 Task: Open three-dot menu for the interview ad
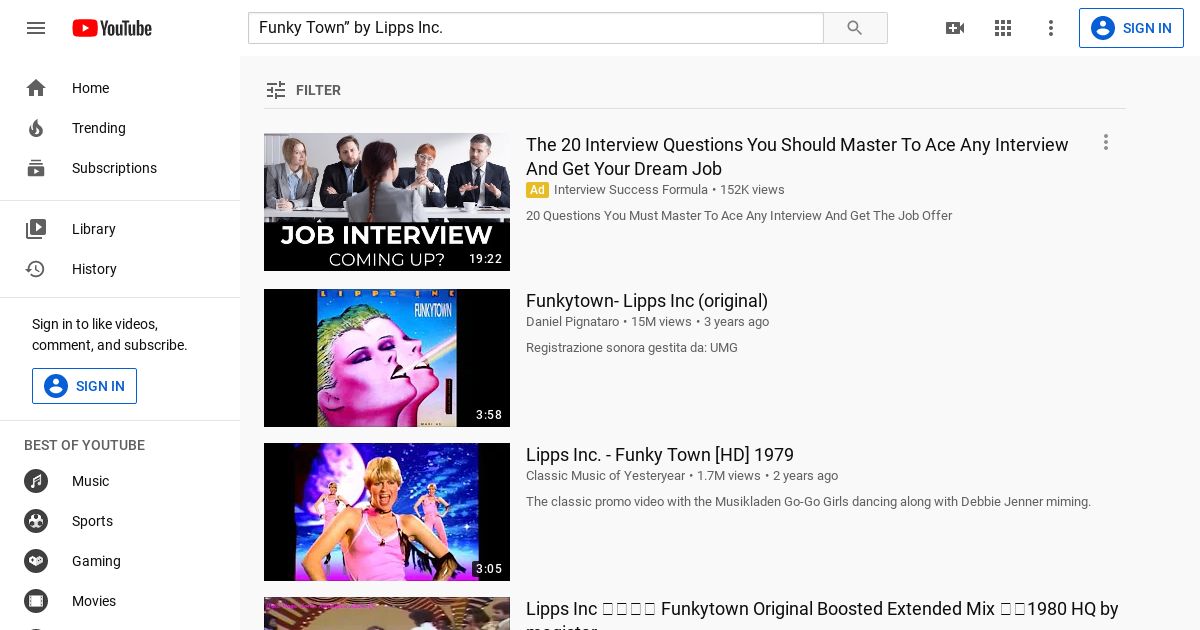1106,142
